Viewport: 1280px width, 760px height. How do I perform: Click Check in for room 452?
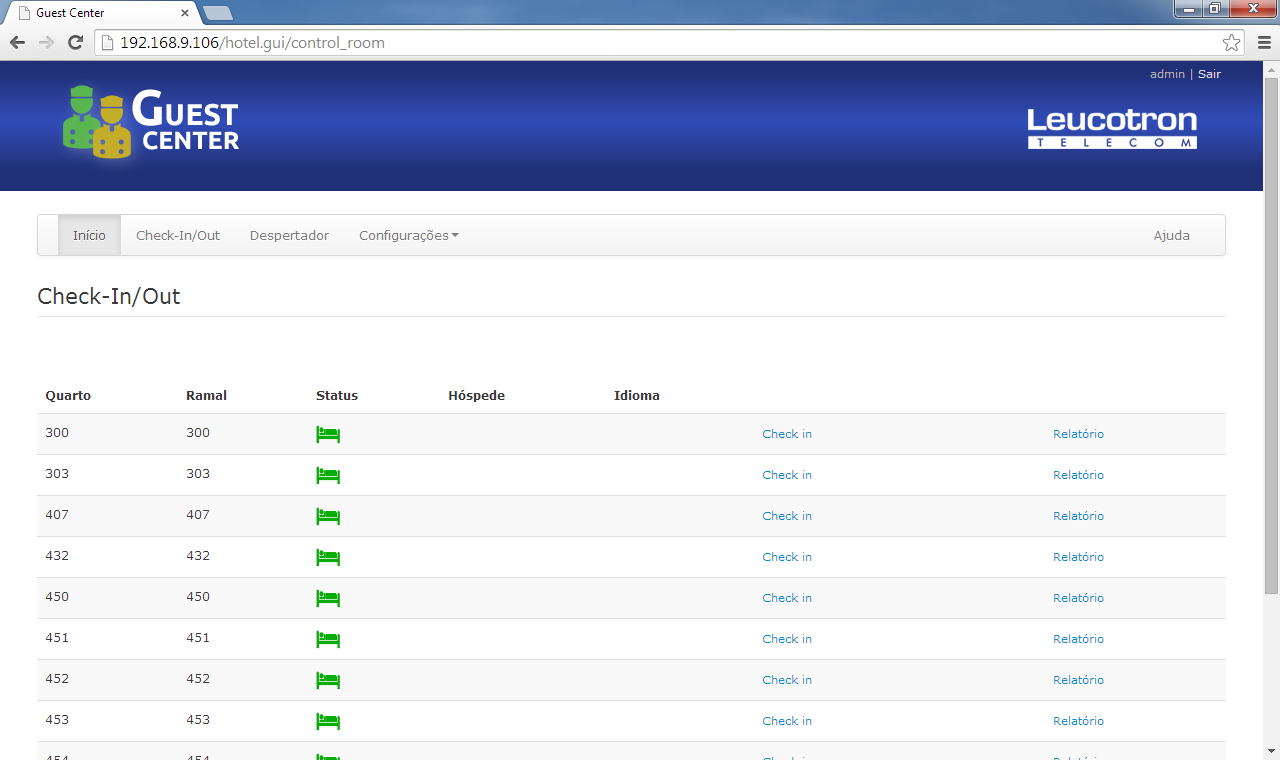(x=787, y=680)
